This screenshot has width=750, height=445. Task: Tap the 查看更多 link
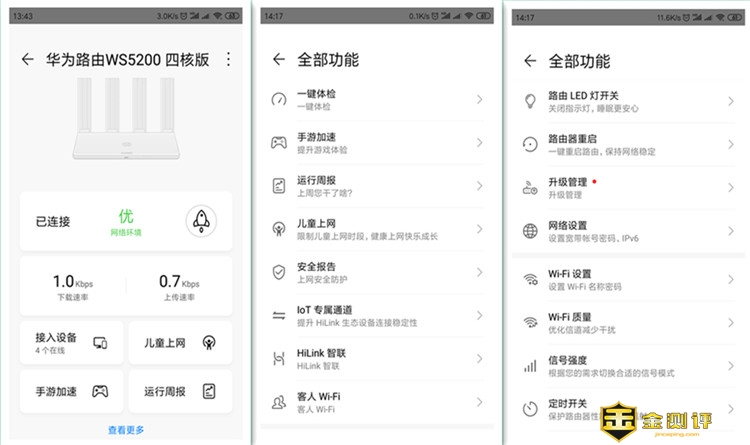tap(126, 430)
